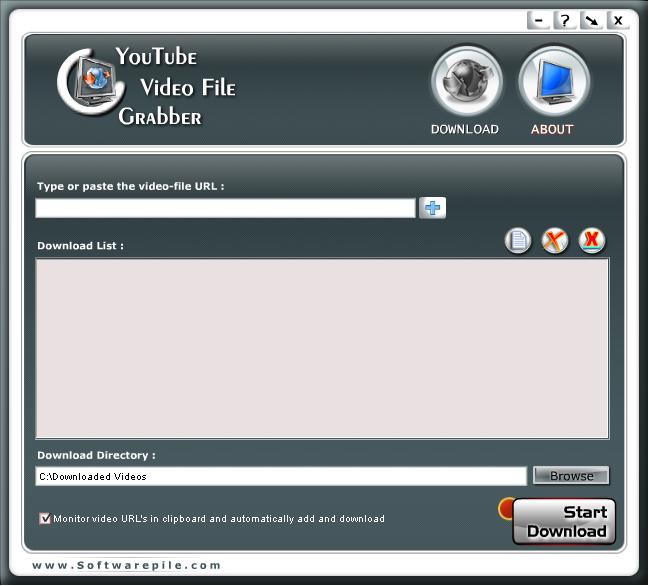
Task: Minimize the window with the dash button
Action: click(x=538, y=20)
